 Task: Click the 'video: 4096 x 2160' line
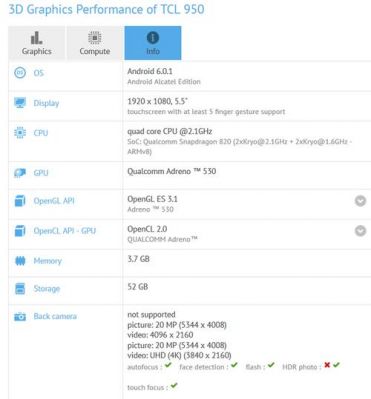(x=160, y=335)
